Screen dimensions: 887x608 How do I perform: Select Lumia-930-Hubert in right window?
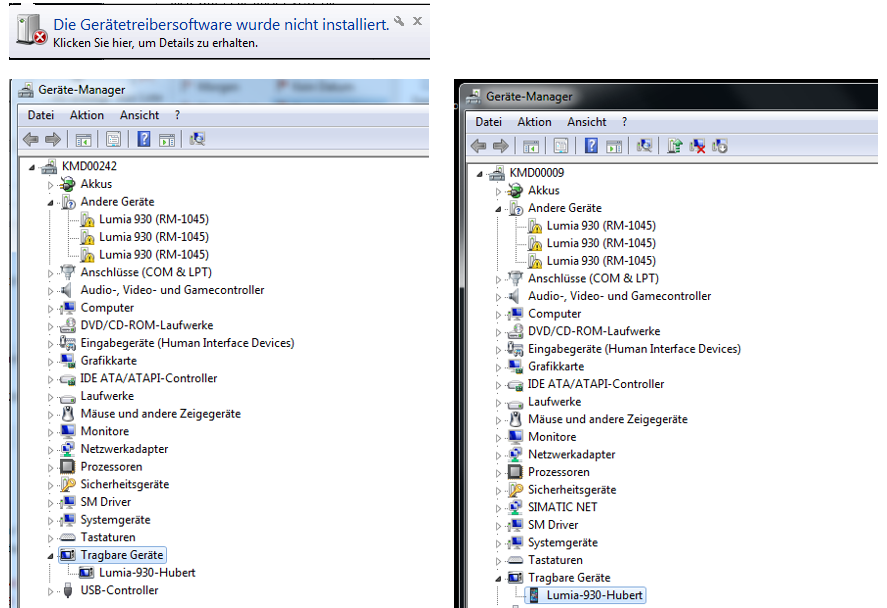pos(595,595)
